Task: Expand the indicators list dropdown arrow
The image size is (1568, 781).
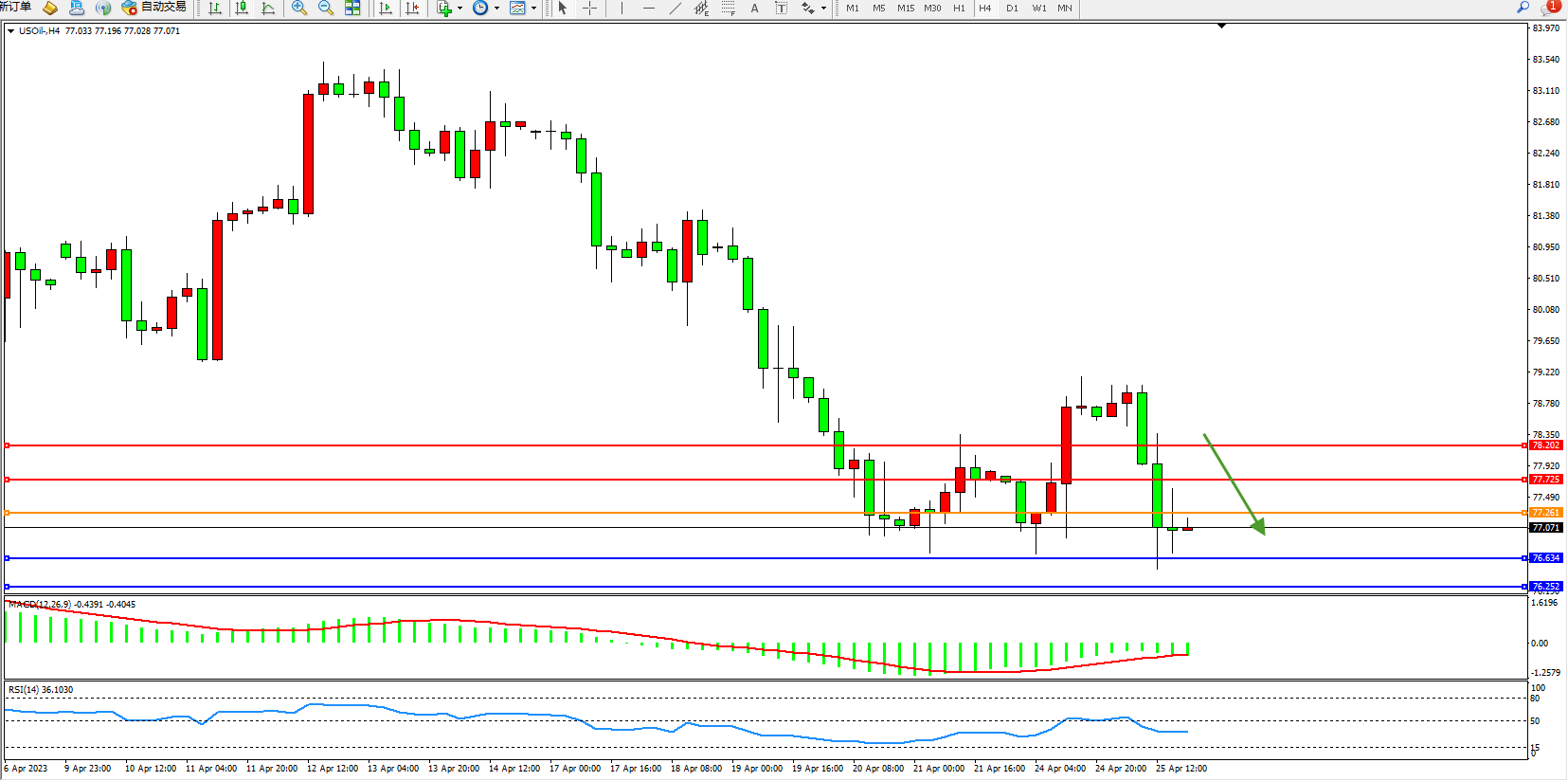Action: coord(460,9)
